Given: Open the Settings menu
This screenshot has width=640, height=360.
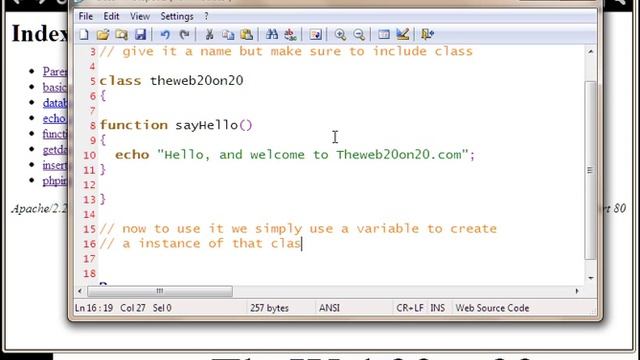Looking at the screenshot, I should (177, 16).
